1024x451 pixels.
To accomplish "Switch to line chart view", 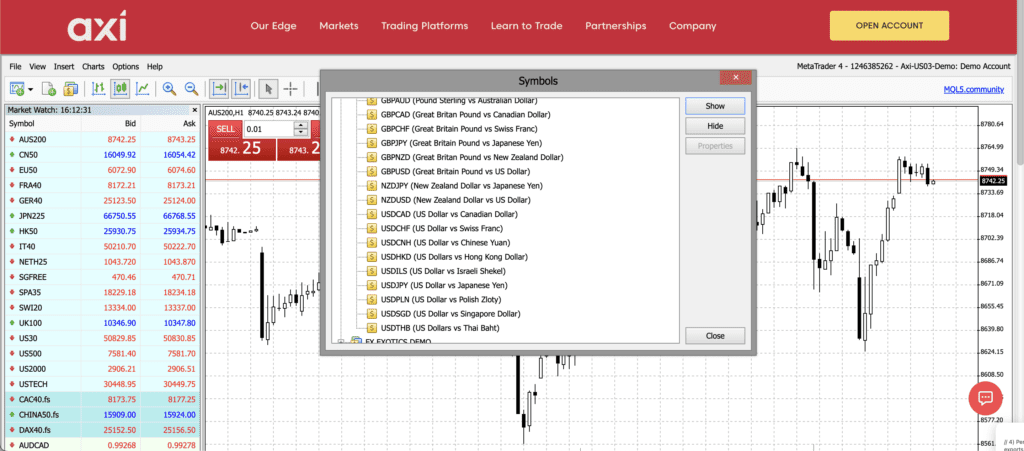I will point(143,88).
